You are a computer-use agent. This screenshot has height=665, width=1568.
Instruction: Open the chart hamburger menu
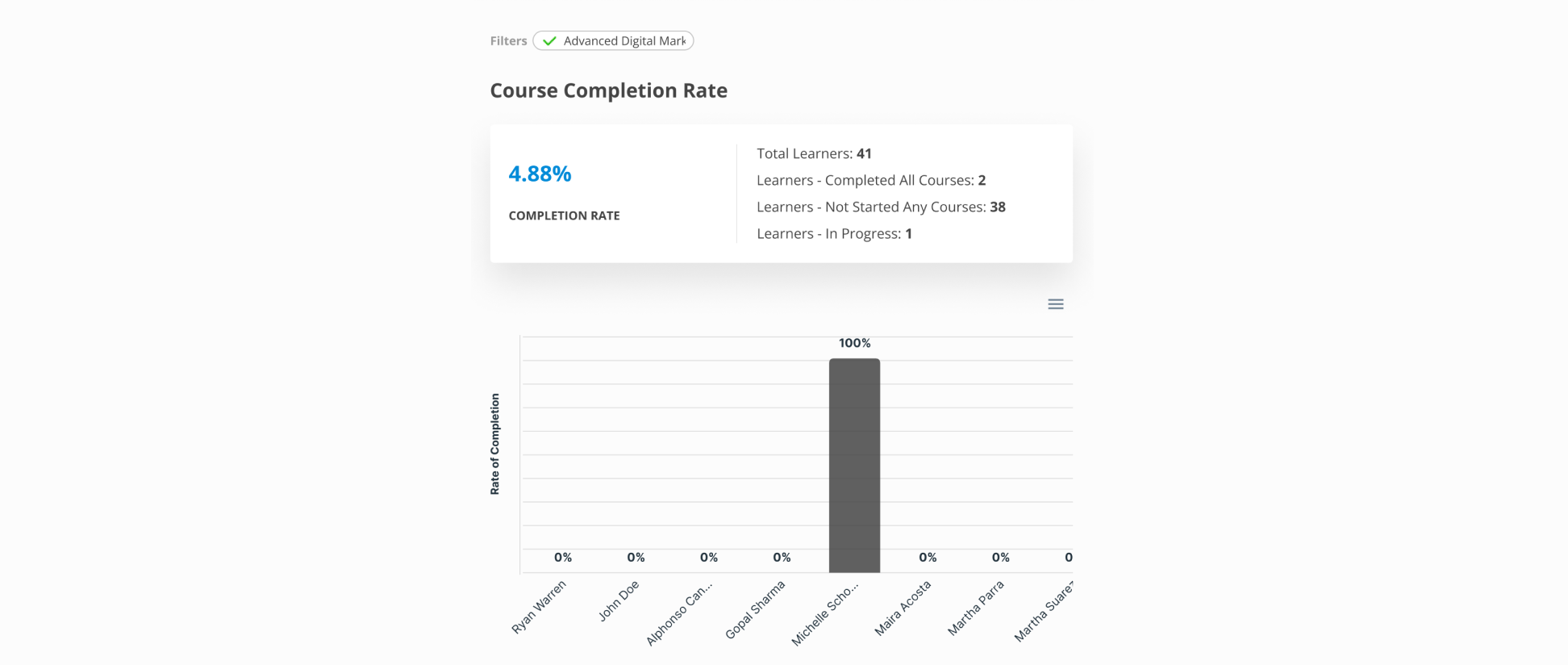point(1055,304)
